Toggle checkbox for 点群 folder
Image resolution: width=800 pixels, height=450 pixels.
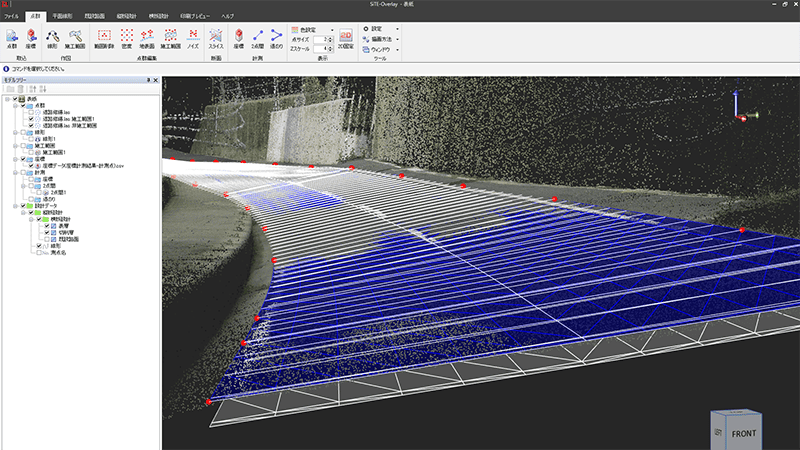23,106
